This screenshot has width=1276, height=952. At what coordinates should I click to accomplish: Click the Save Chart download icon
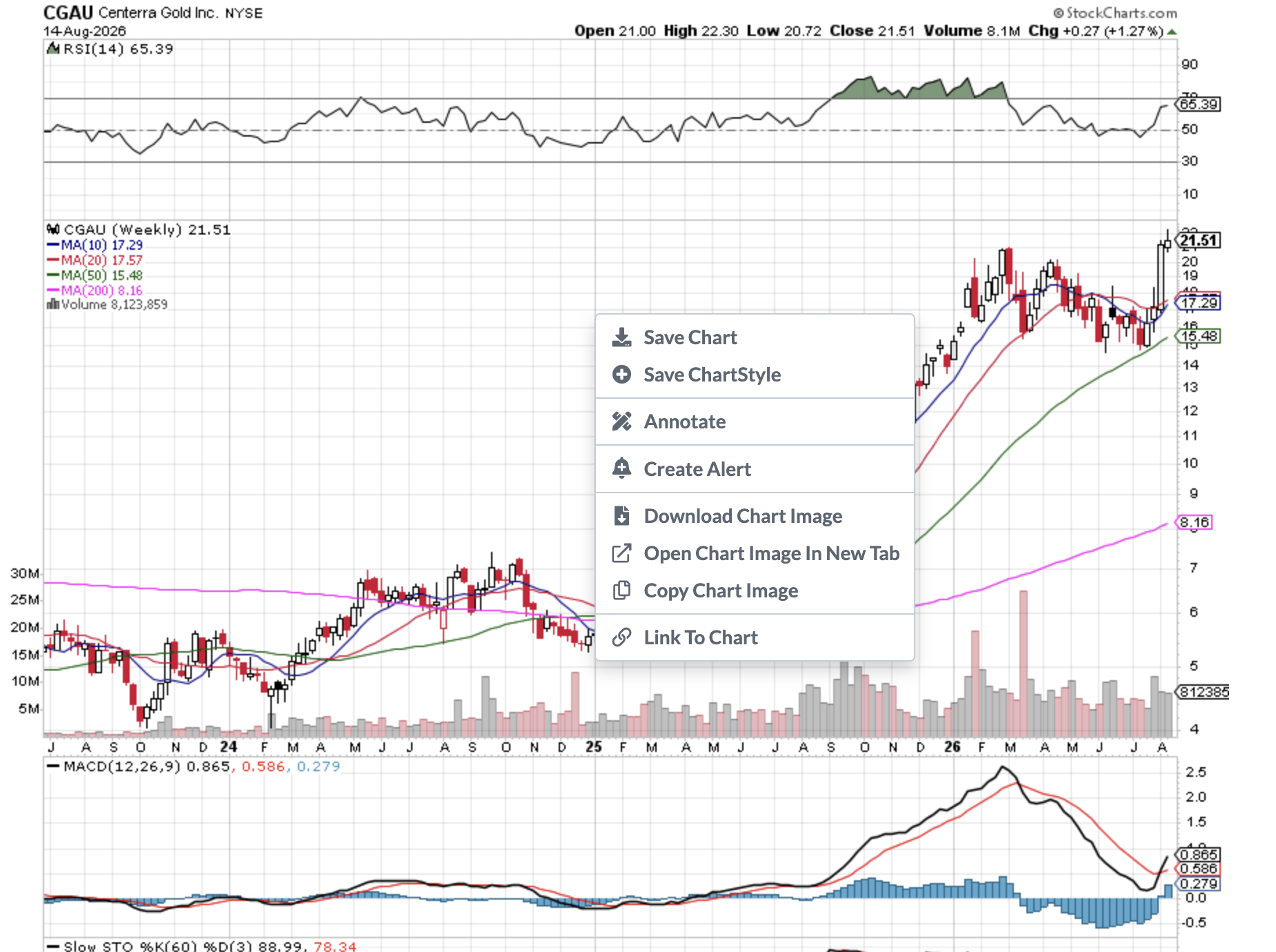click(x=621, y=337)
